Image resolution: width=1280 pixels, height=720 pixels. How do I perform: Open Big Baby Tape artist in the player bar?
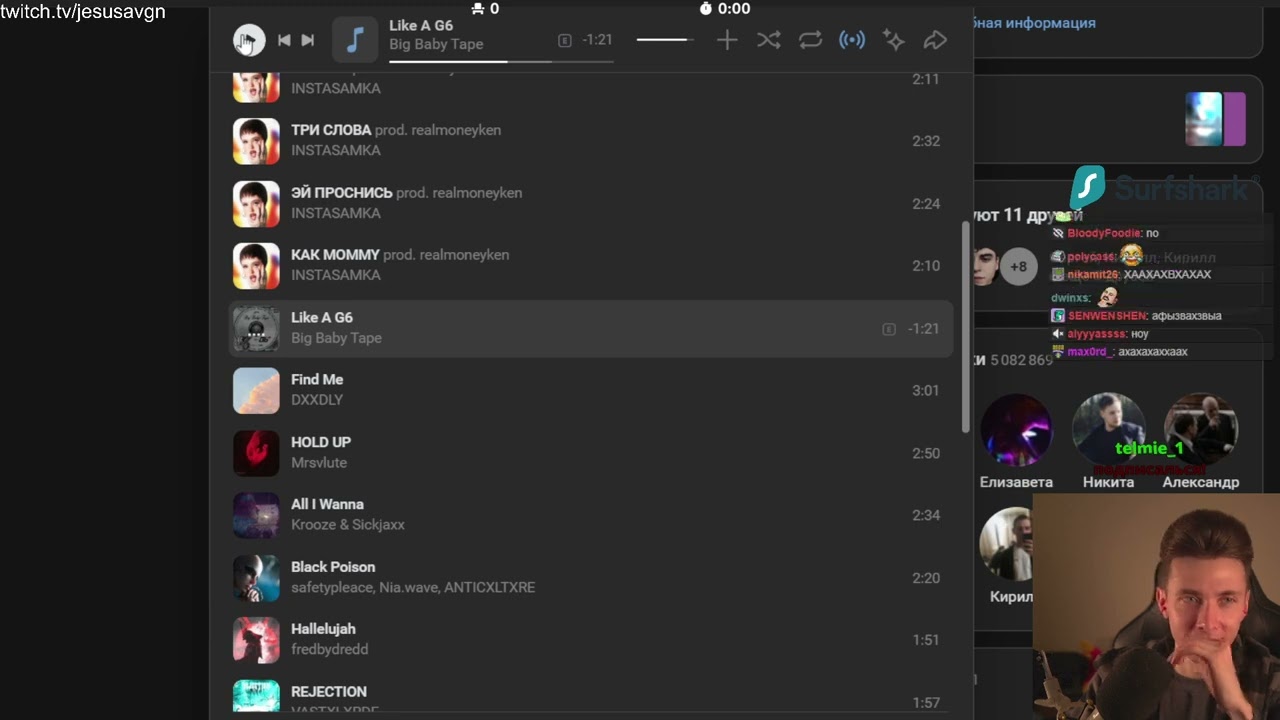pyautogui.click(x=436, y=44)
